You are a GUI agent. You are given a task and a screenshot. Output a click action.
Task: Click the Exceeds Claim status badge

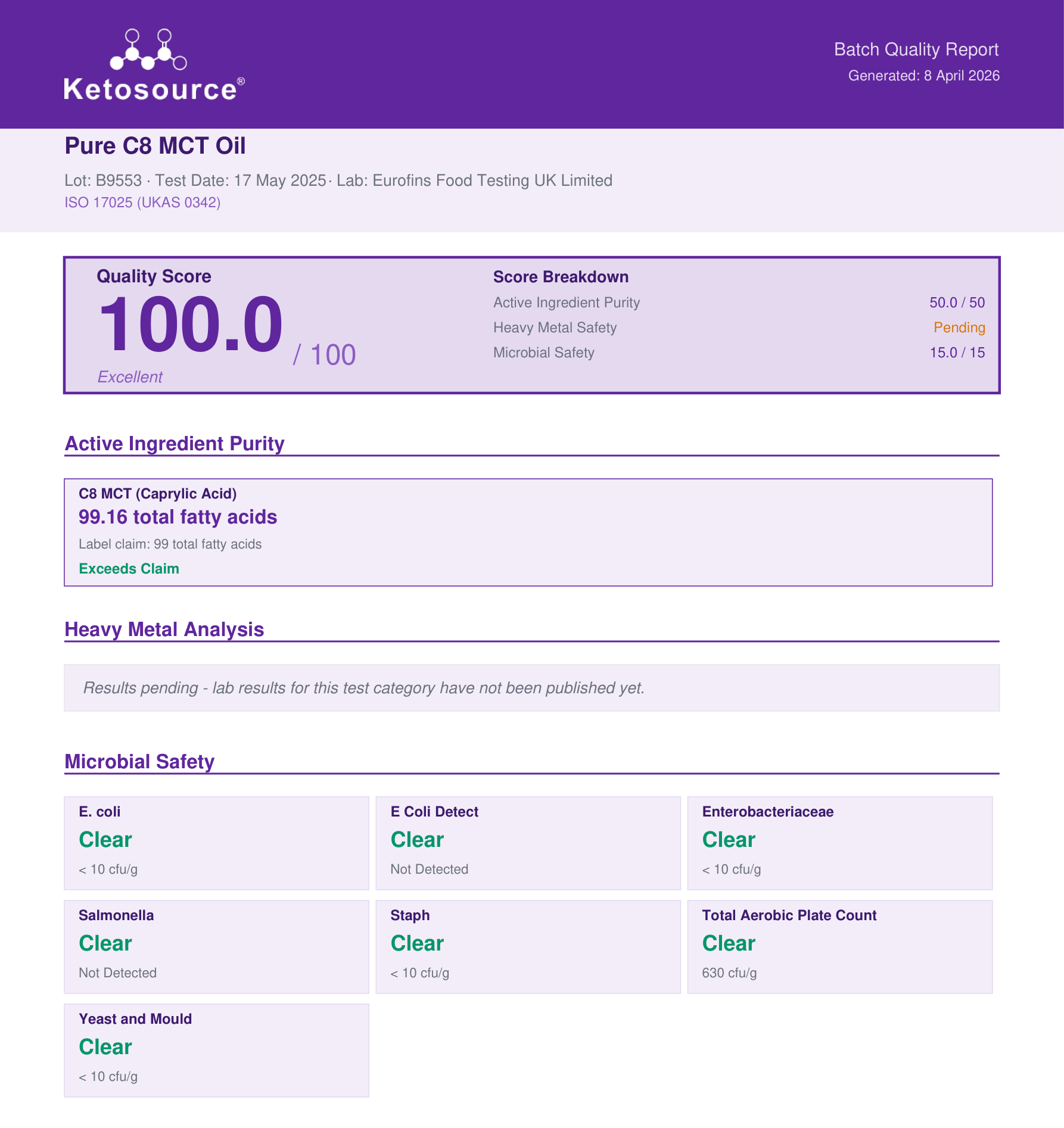(x=129, y=569)
